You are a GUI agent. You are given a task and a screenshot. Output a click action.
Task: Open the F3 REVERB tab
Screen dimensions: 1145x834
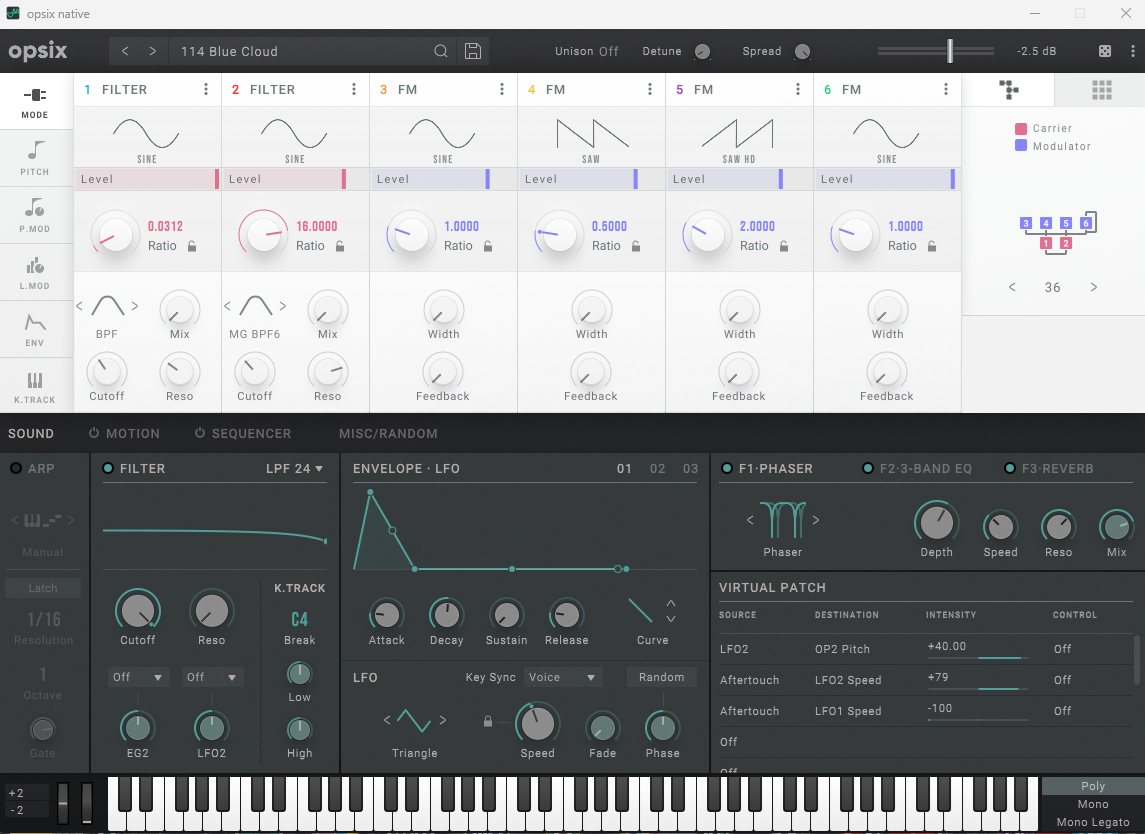coord(1057,468)
